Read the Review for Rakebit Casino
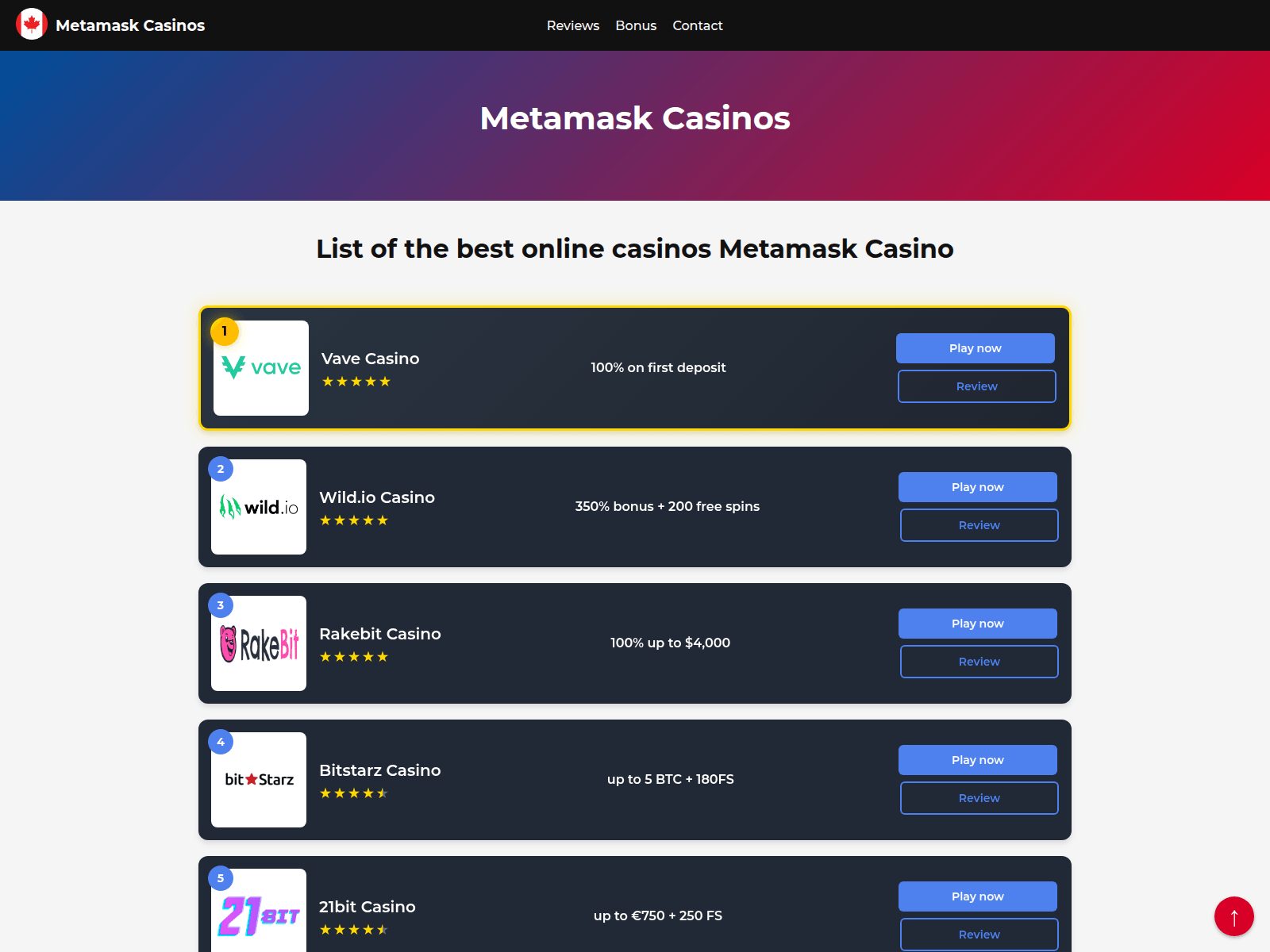This screenshot has width=1270, height=952. 979,662
